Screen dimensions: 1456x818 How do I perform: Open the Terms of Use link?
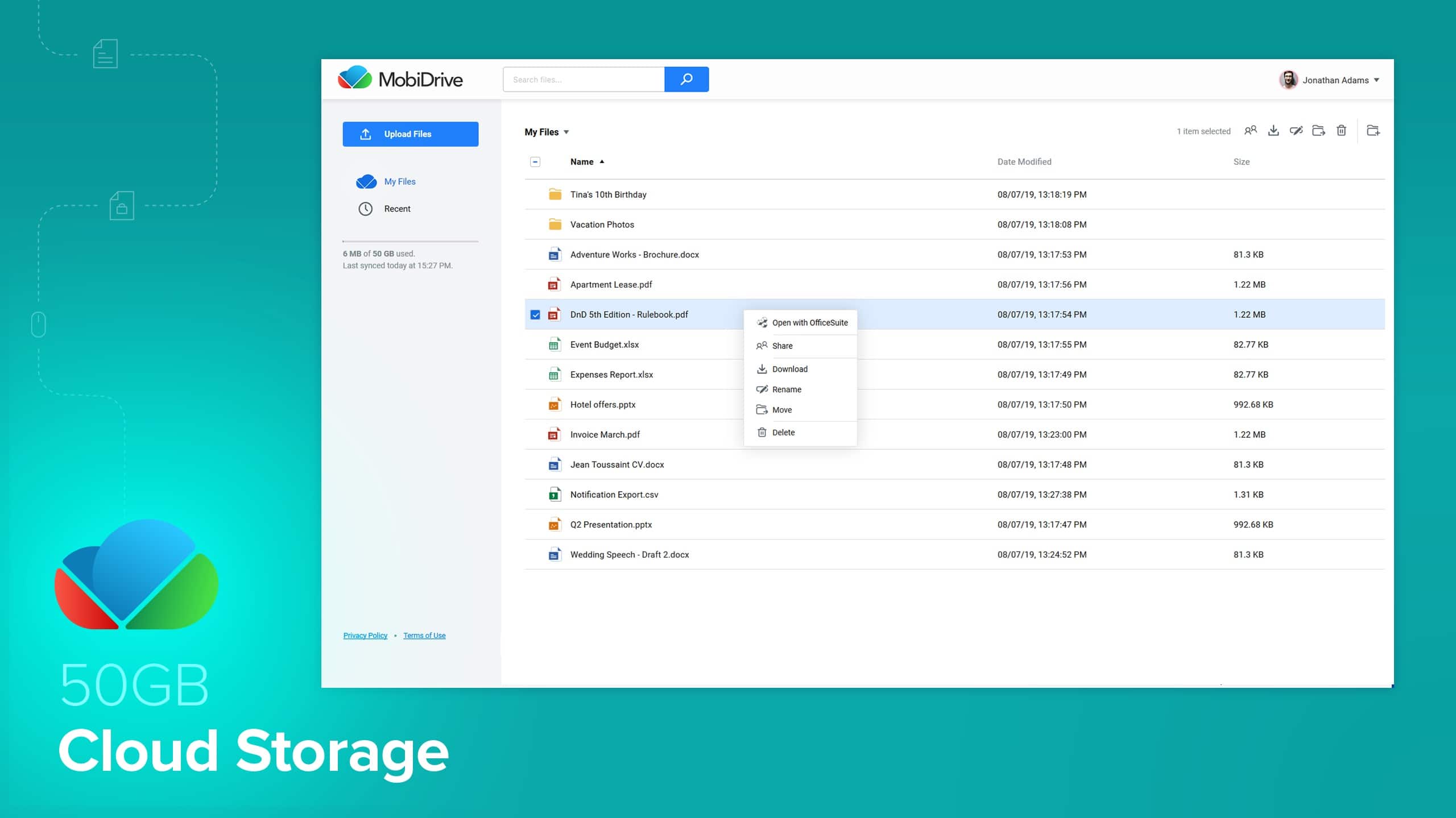(424, 635)
